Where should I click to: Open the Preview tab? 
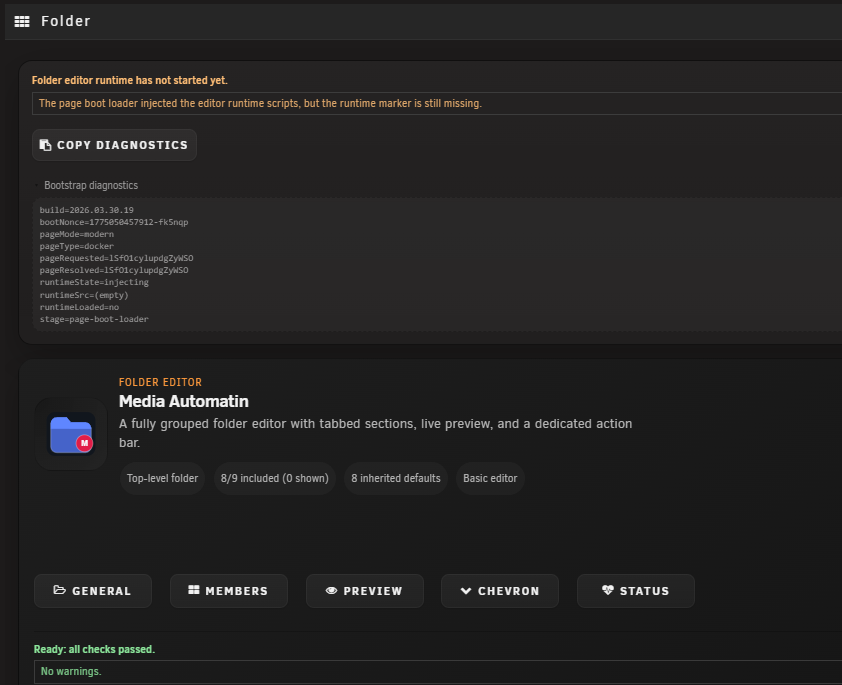click(365, 591)
